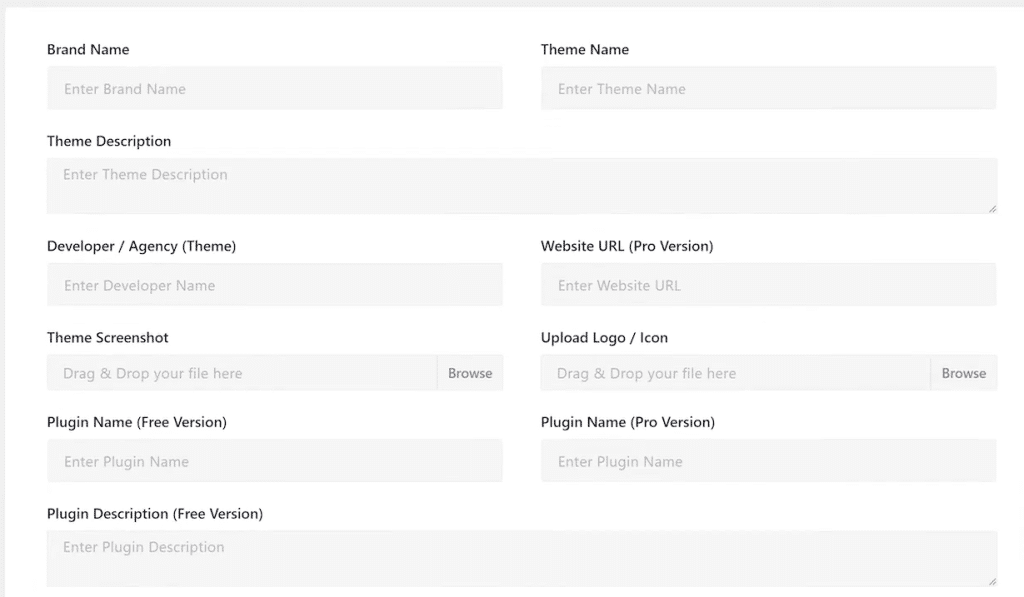Click the "Website URL (Pro Version)" label
The width and height of the screenshot is (1024, 597).
[627, 246]
